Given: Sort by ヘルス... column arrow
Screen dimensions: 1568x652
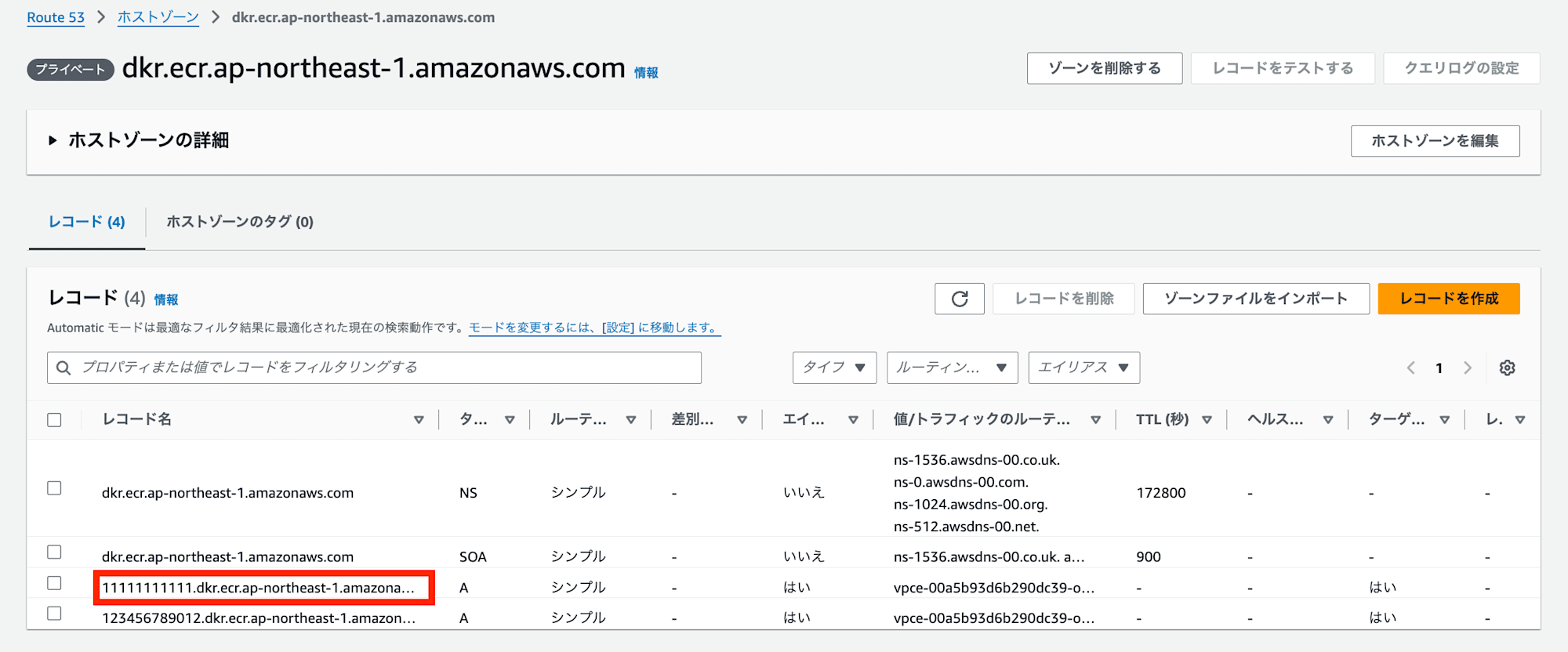Looking at the screenshot, I should pyautogui.click(x=1328, y=420).
